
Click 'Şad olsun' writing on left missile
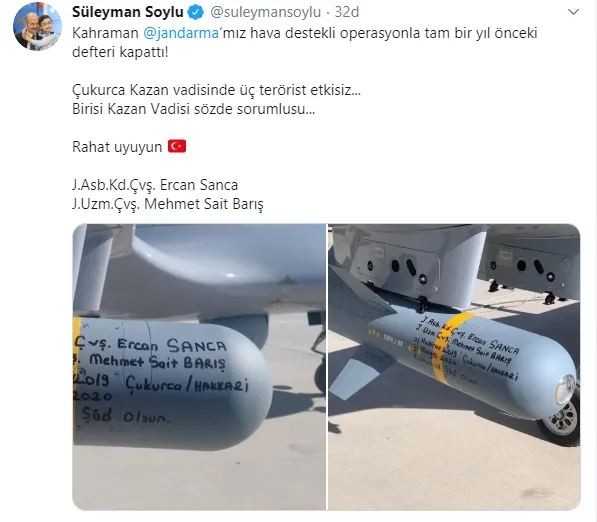pyautogui.click(x=125, y=415)
